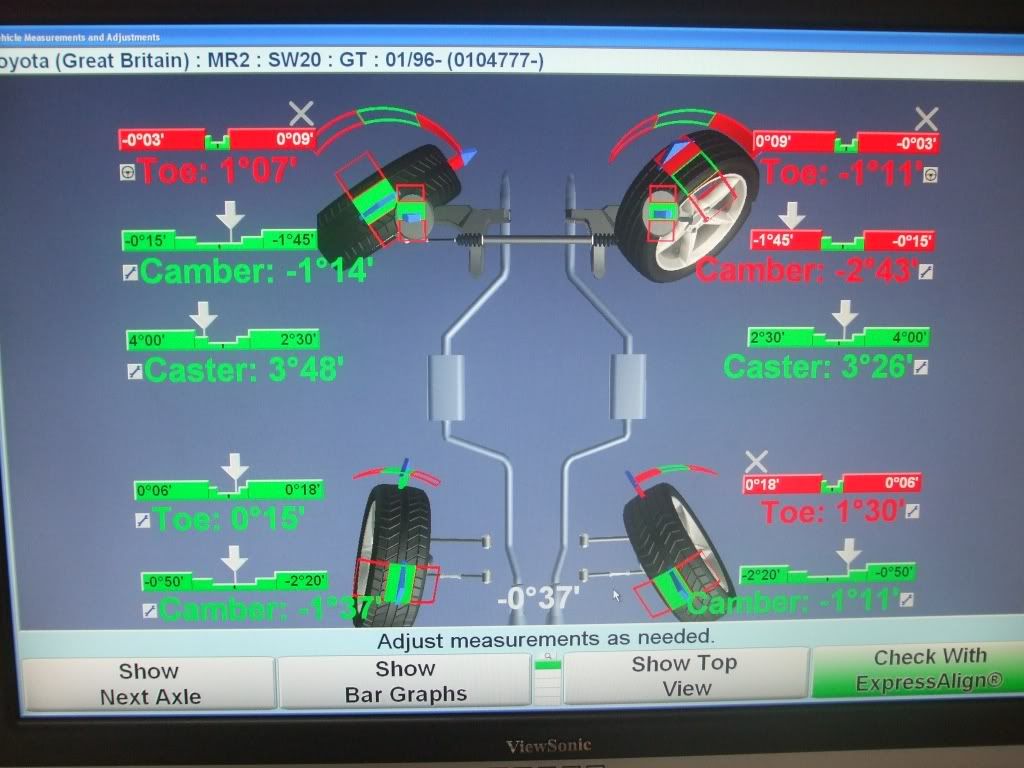The height and width of the screenshot is (768, 1024).
Task: Switch to Show Top View
Action: tap(685, 677)
